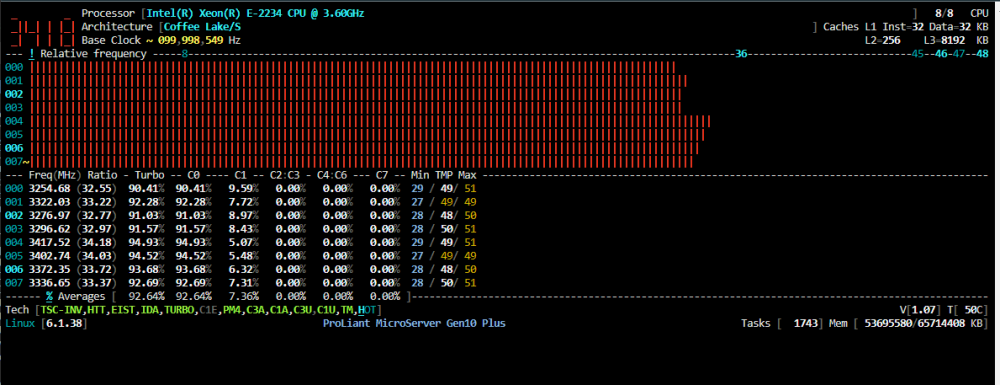Click the C1 value 5.07%
This screenshot has width=1000, height=385.
243,242
